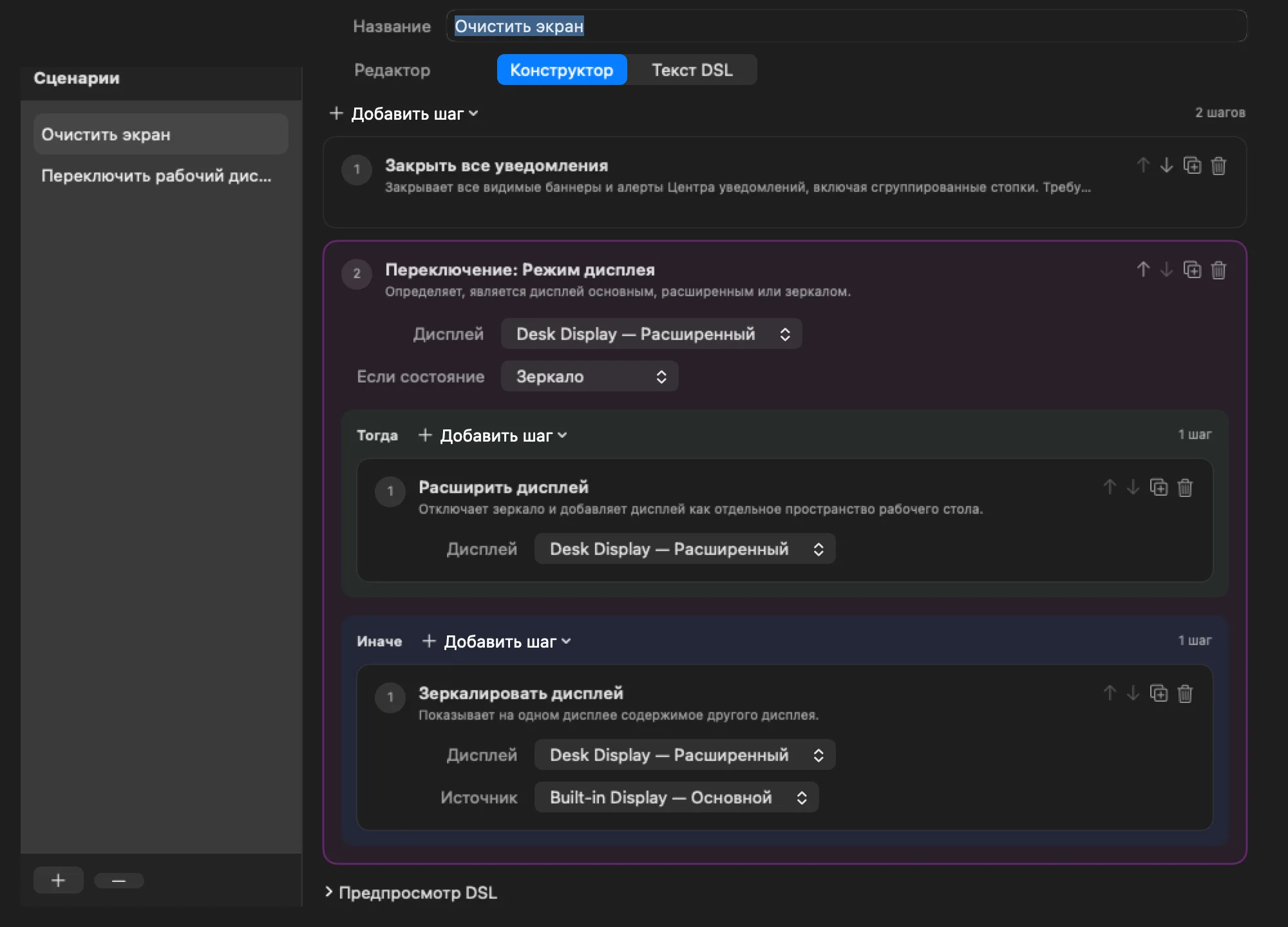Viewport: 1288px width, 927px height.
Task: Delete 'Закрыть все уведомления' step
Action: (x=1218, y=165)
